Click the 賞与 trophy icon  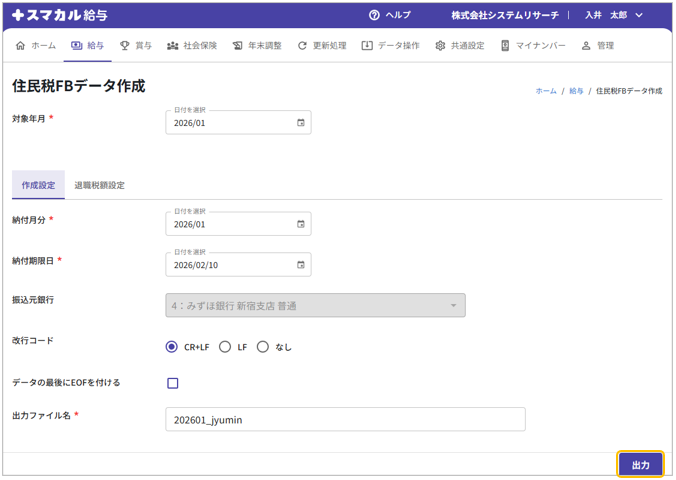125,46
